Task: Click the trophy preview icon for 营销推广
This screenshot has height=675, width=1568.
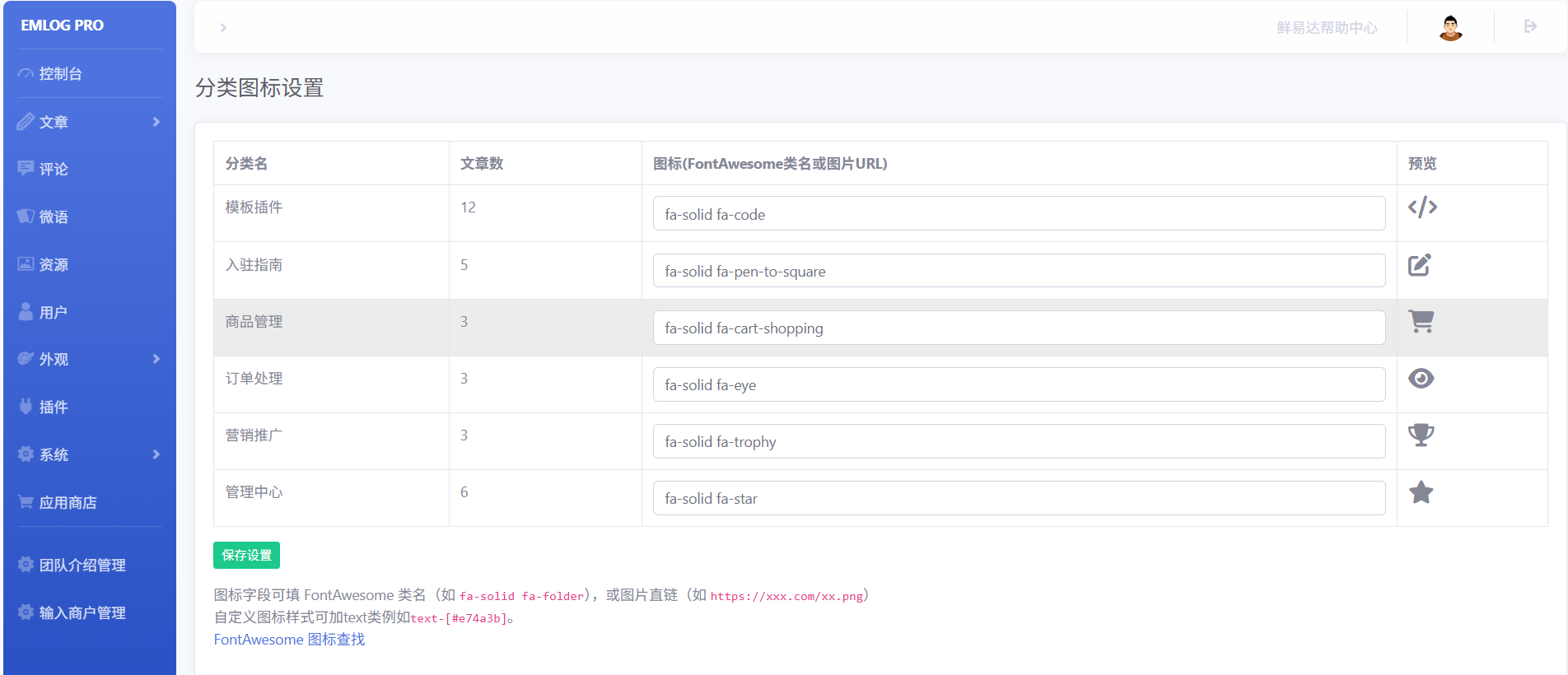Action: pos(1421,435)
